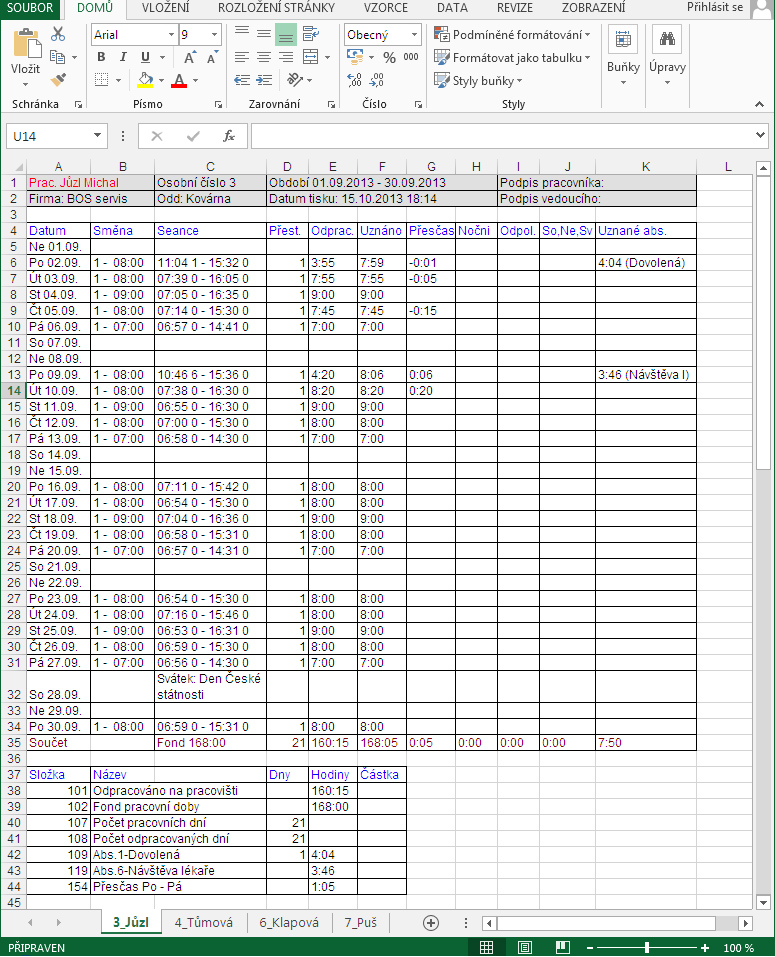Click the 100 % zoom level
Screen dimensions: 775x957
click(738, 948)
